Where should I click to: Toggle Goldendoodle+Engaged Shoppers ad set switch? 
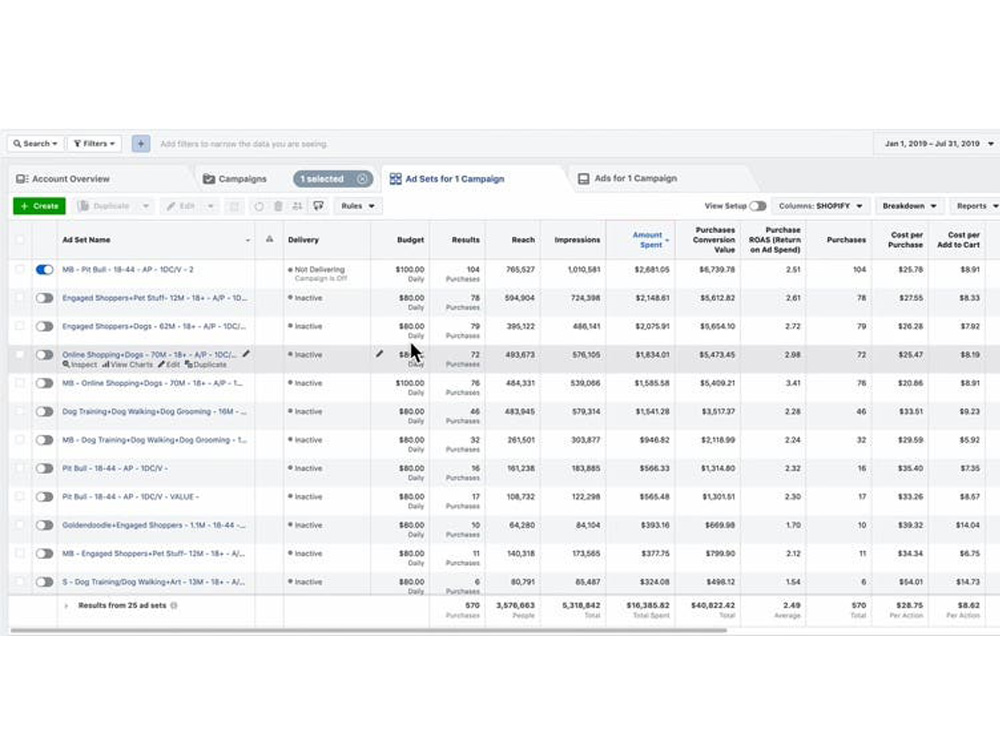[45, 525]
